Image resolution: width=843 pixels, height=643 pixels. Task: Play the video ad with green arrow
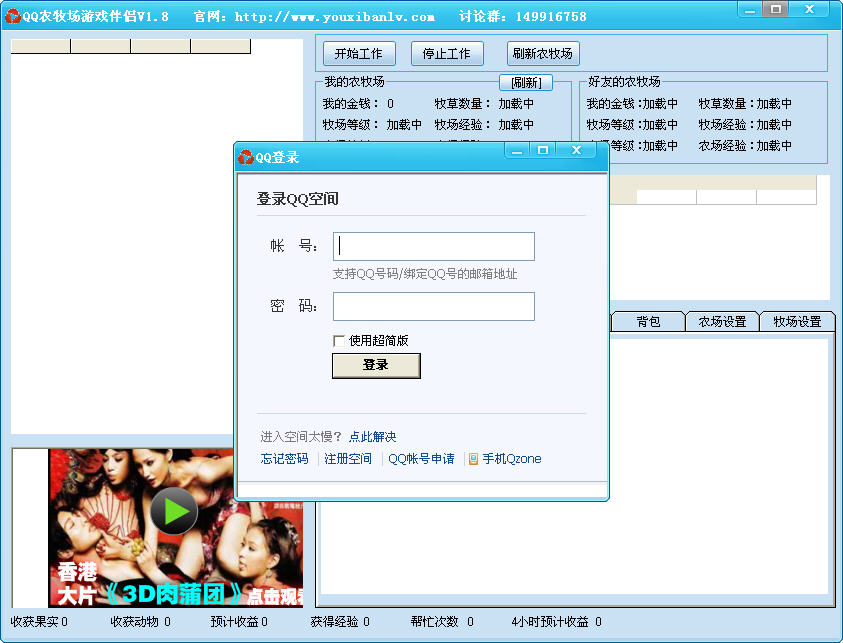coord(174,511)
